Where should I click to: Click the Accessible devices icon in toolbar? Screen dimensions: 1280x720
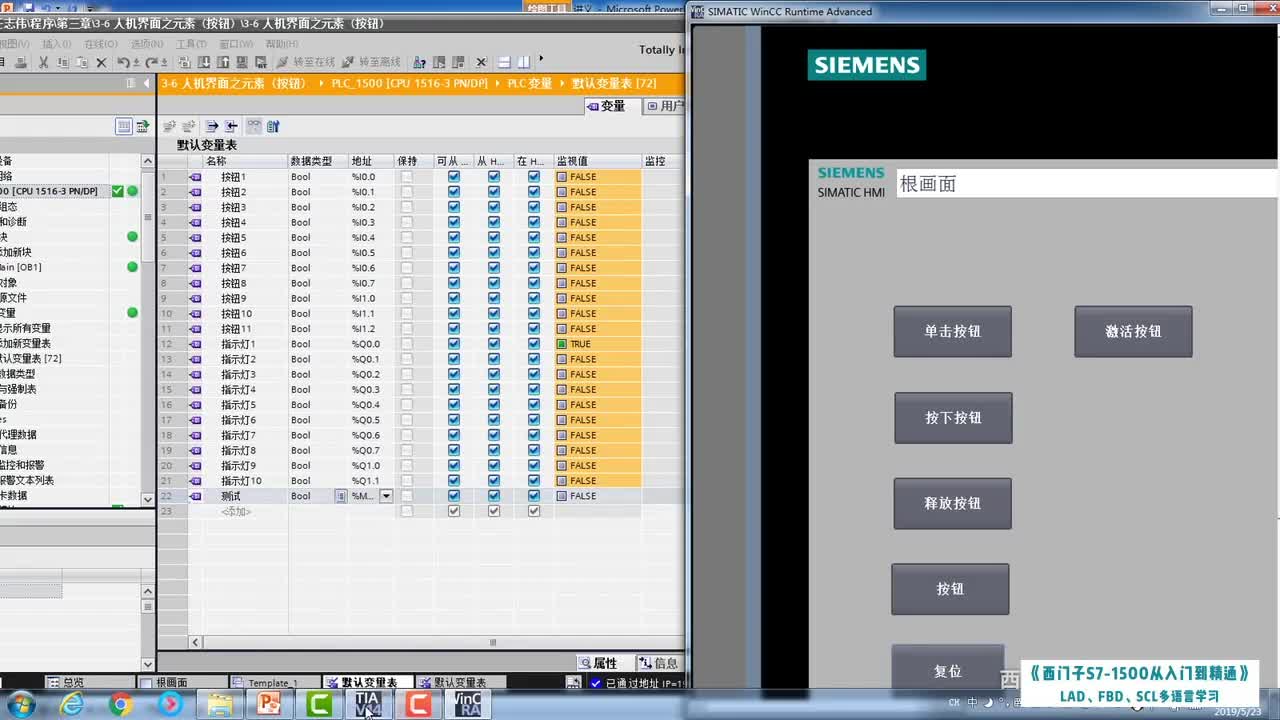pos(419,62)
